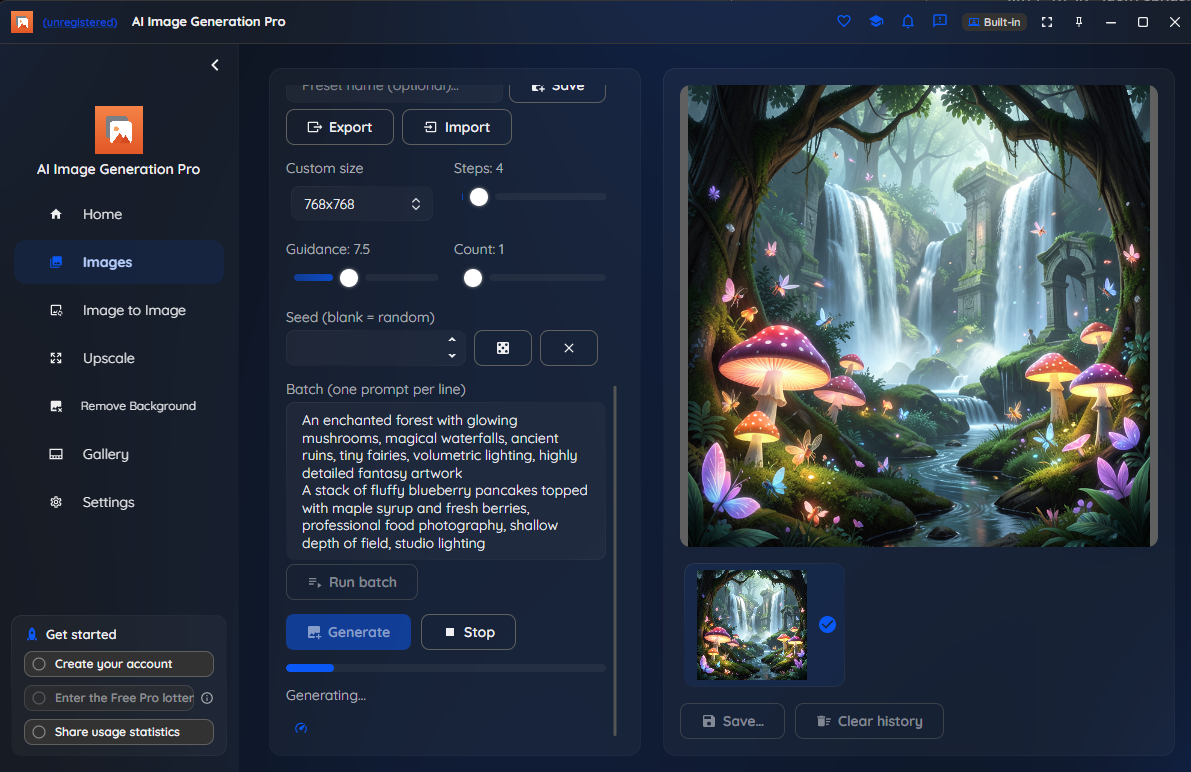Click the Home house icon
The width and height of the screenshot is (1191, 772).
pos(56,214)
